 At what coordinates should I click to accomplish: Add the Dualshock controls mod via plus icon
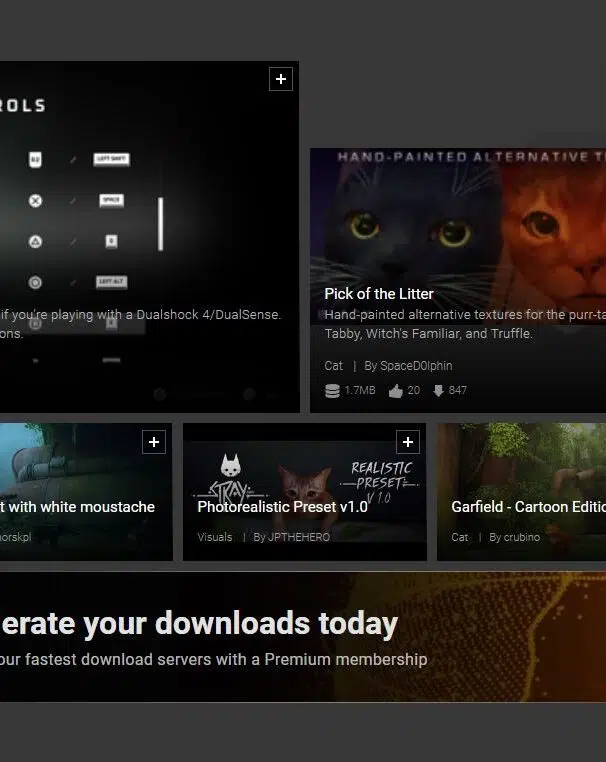(281, 79)
